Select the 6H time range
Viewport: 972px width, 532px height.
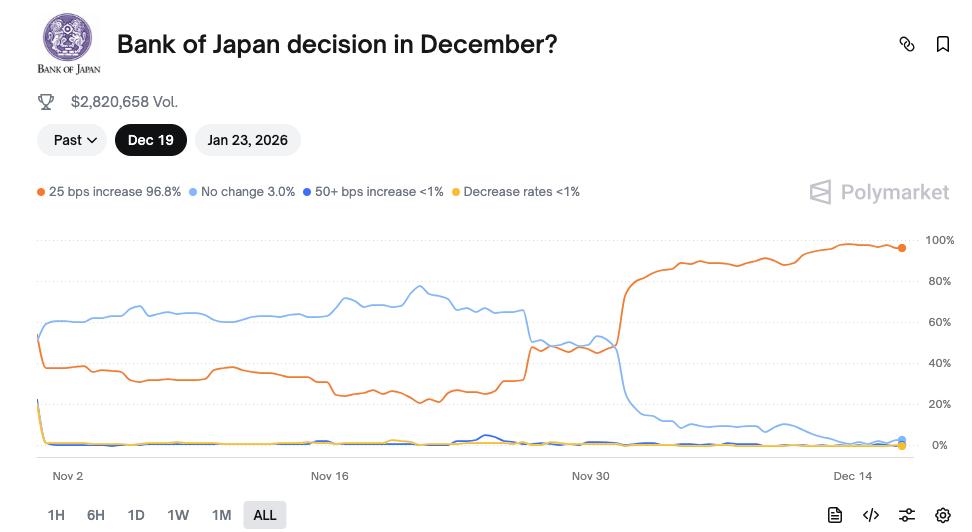[96, 515]
